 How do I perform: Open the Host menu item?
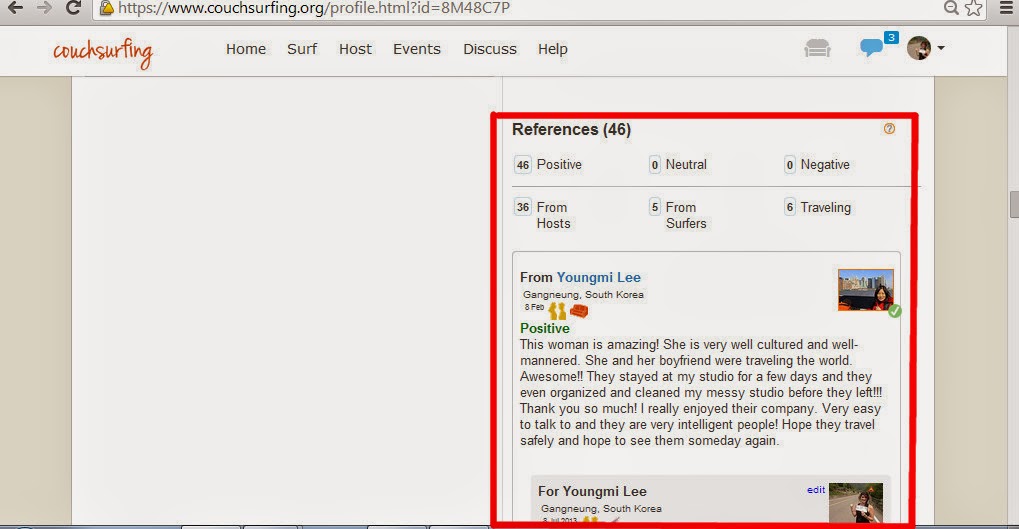click(355, 49)
